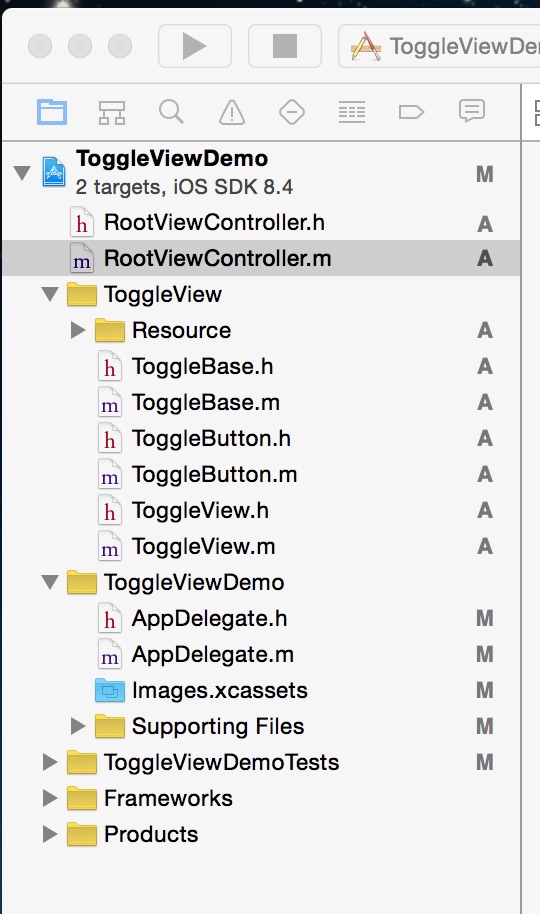Open the Find navigator magnifier icon

point(171,111)
